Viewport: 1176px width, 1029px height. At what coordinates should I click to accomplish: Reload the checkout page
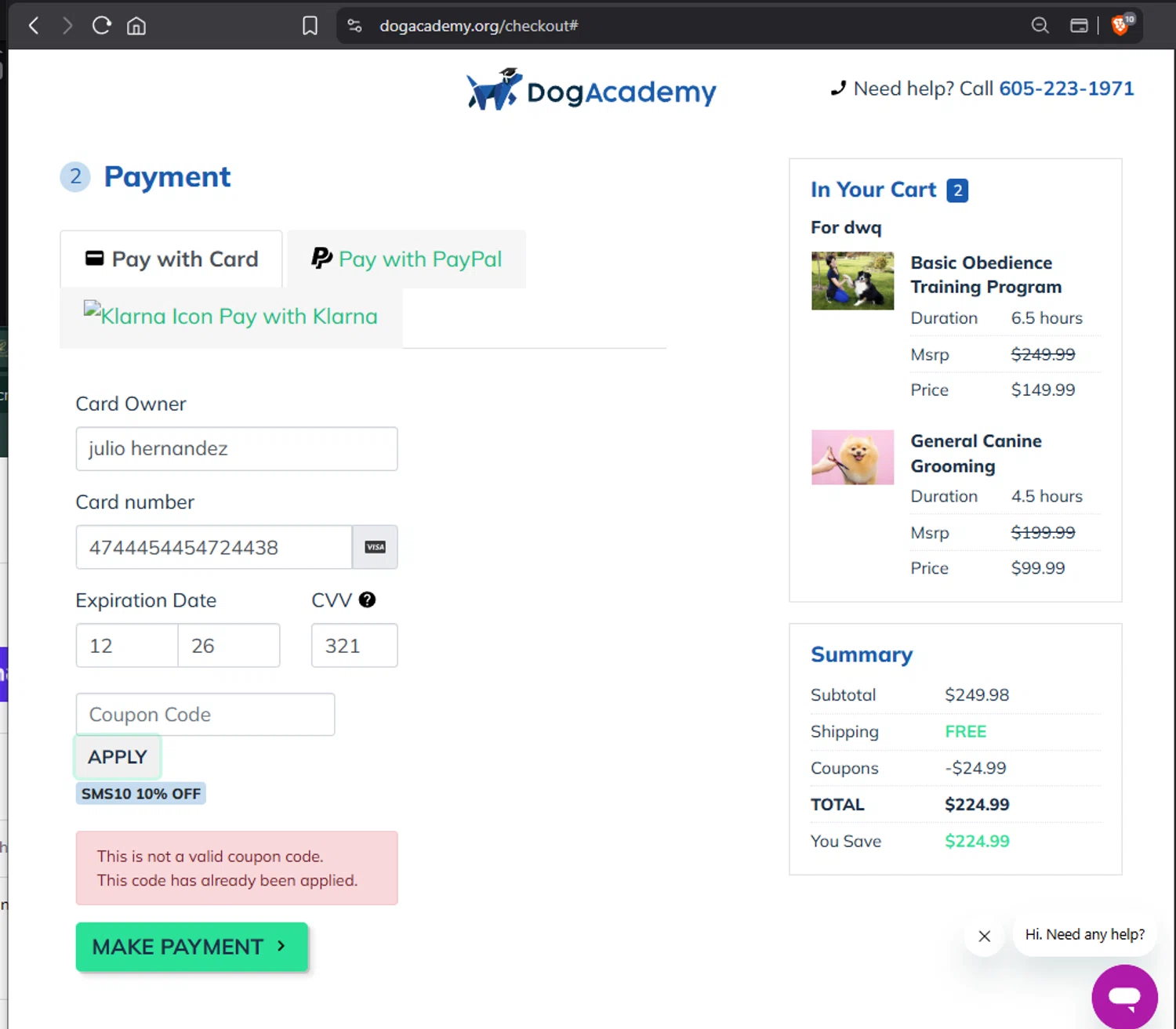coord(102,26)
